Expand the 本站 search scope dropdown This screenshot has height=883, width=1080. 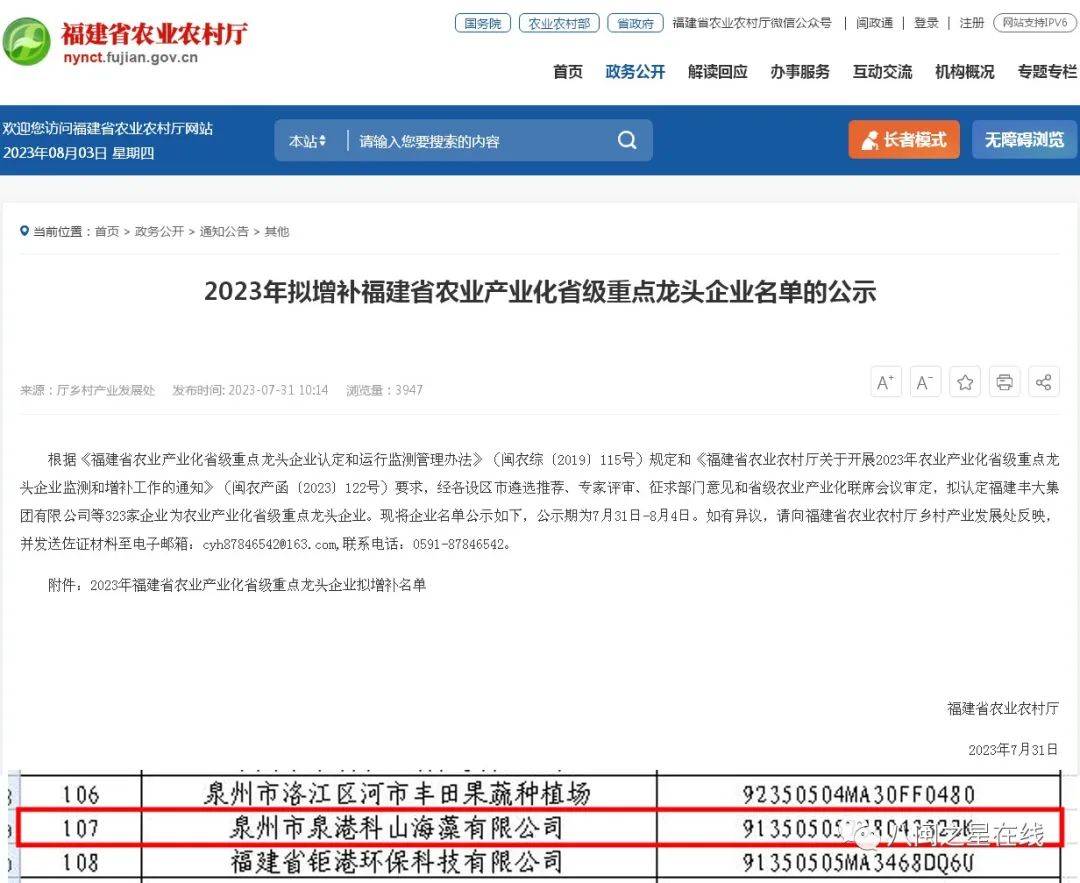[x=307, y=141]
